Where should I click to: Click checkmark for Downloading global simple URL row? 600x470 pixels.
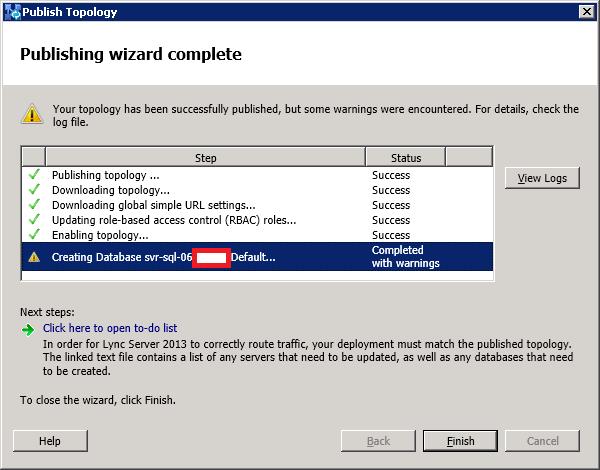[x=34, y=204]
